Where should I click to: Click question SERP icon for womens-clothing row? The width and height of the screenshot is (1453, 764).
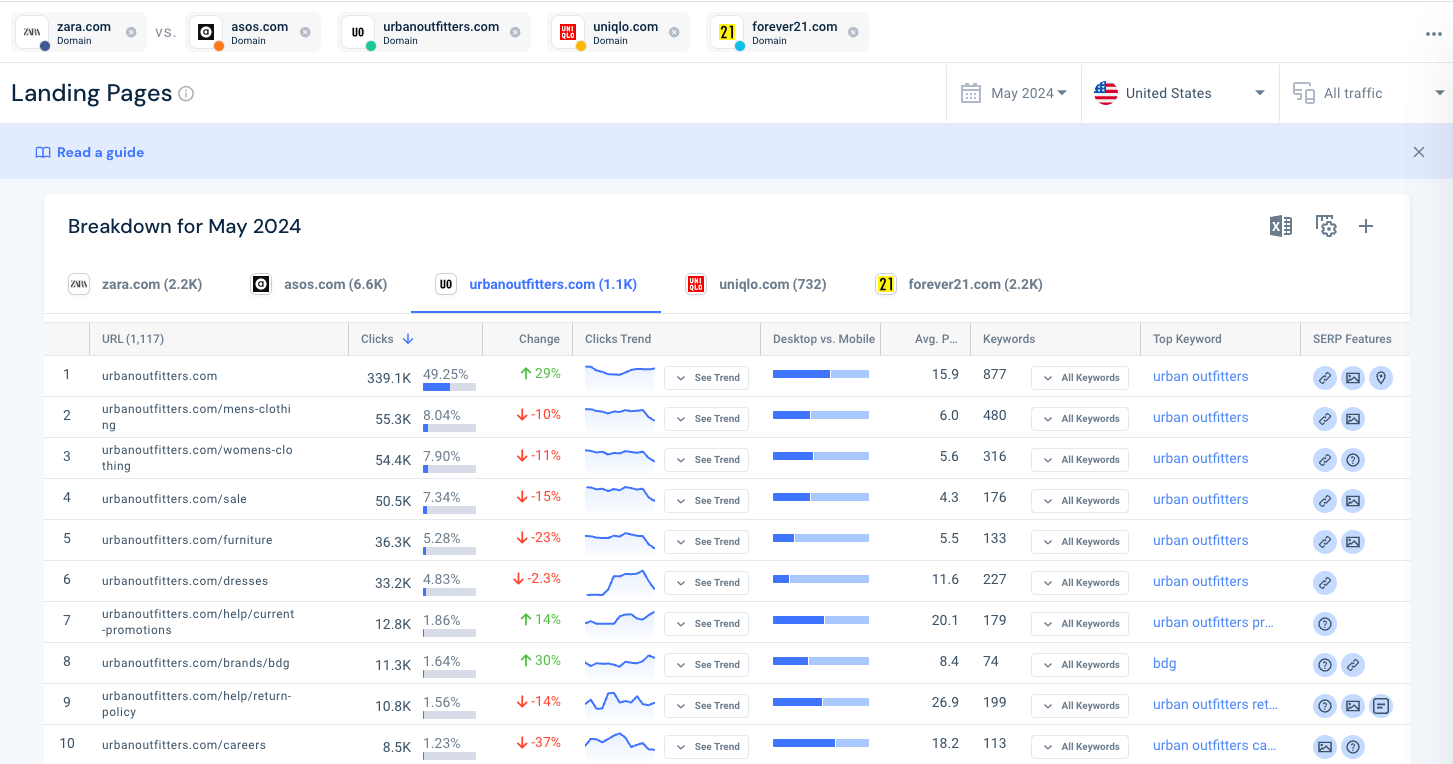1353,460
